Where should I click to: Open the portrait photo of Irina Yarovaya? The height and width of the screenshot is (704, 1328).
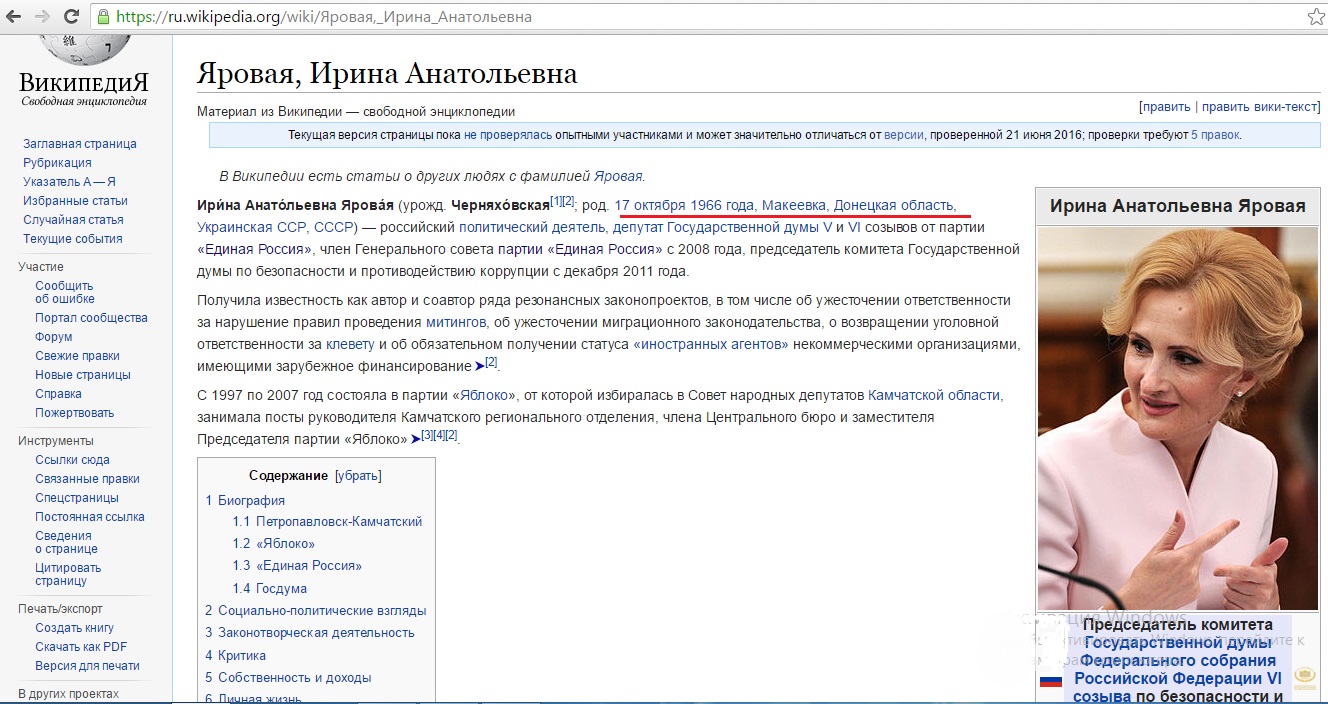[x=1177, y=418]
